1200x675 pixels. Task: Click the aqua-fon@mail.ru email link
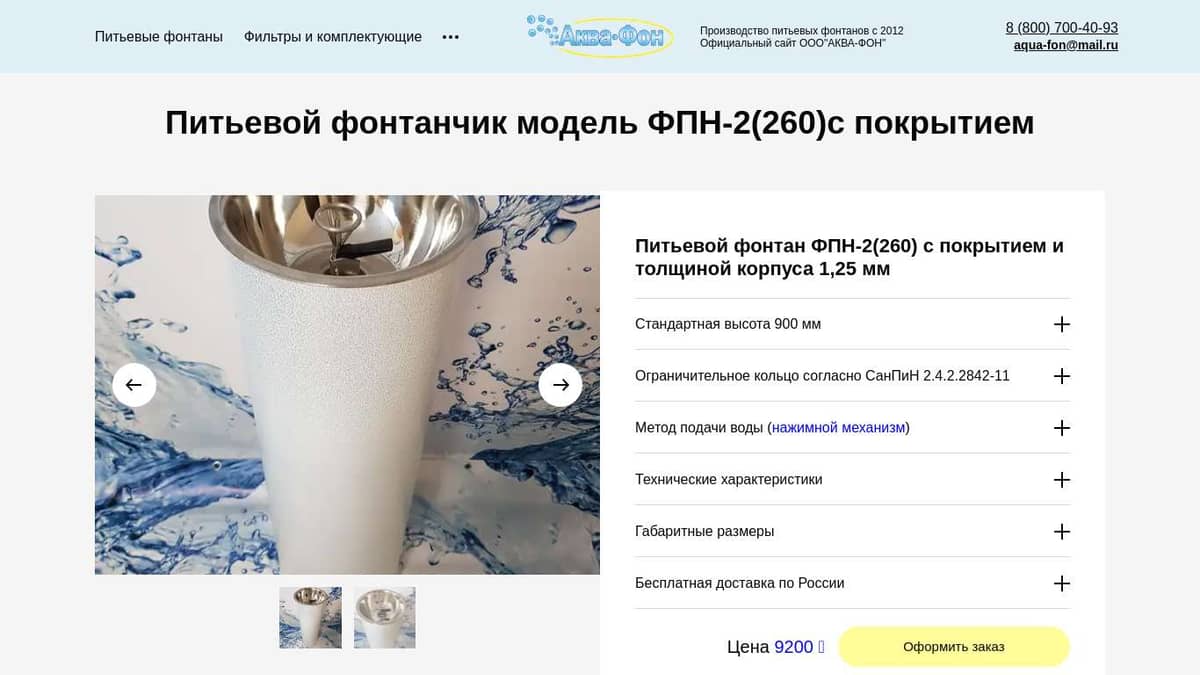pos(1066,45)
